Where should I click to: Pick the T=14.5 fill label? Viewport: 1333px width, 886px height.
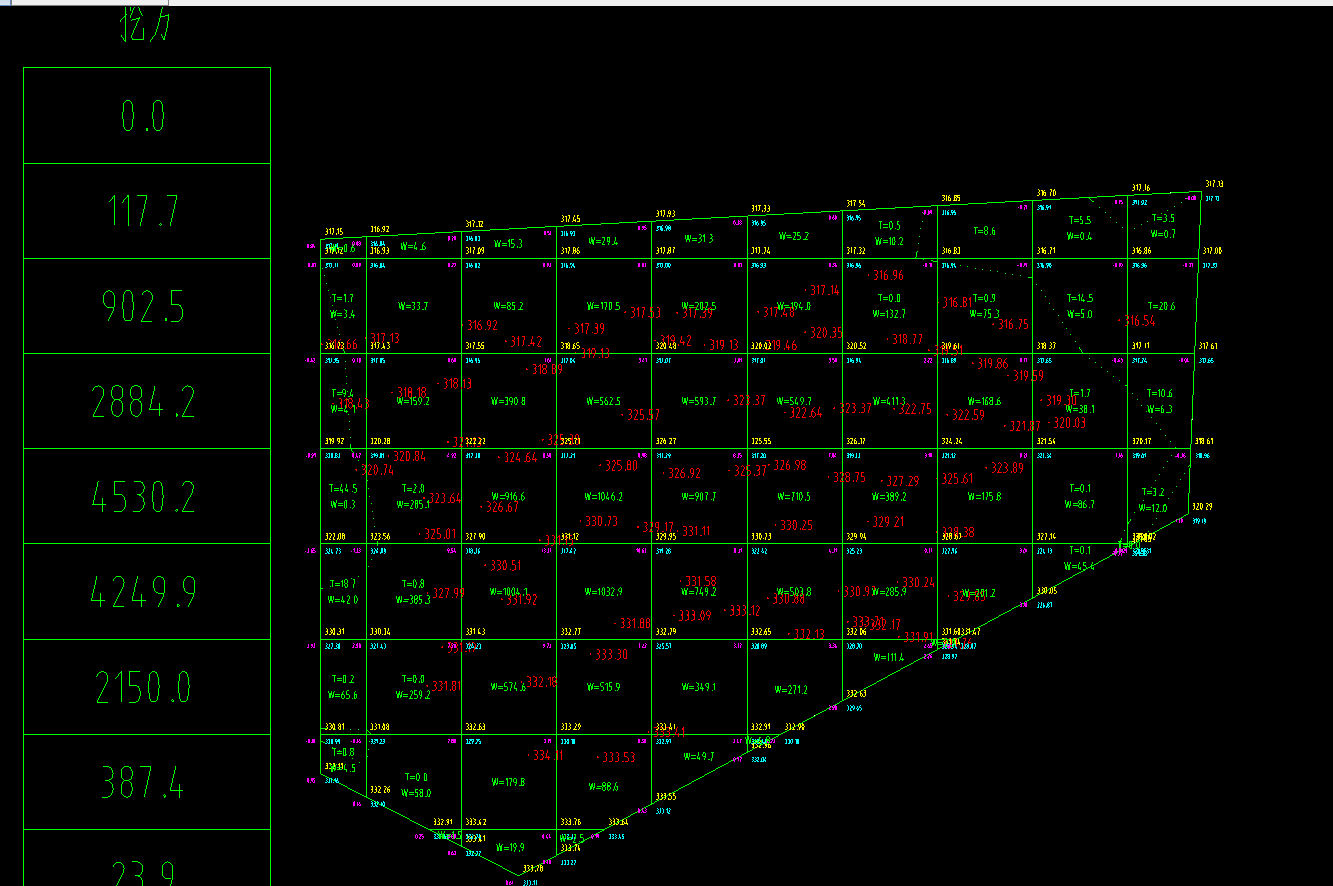pyautogui.click(x=1079, y=298)
